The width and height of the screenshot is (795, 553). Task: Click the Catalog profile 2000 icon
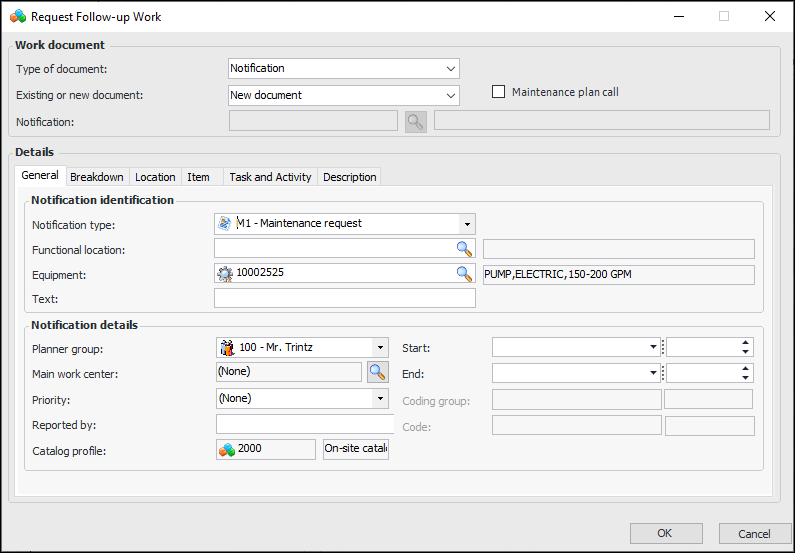click(x=227, y=449)
